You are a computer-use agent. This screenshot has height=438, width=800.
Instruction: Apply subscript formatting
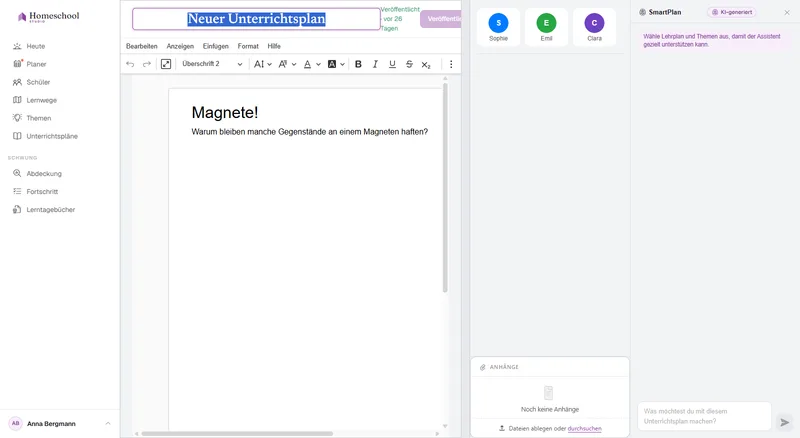(426, 64)
